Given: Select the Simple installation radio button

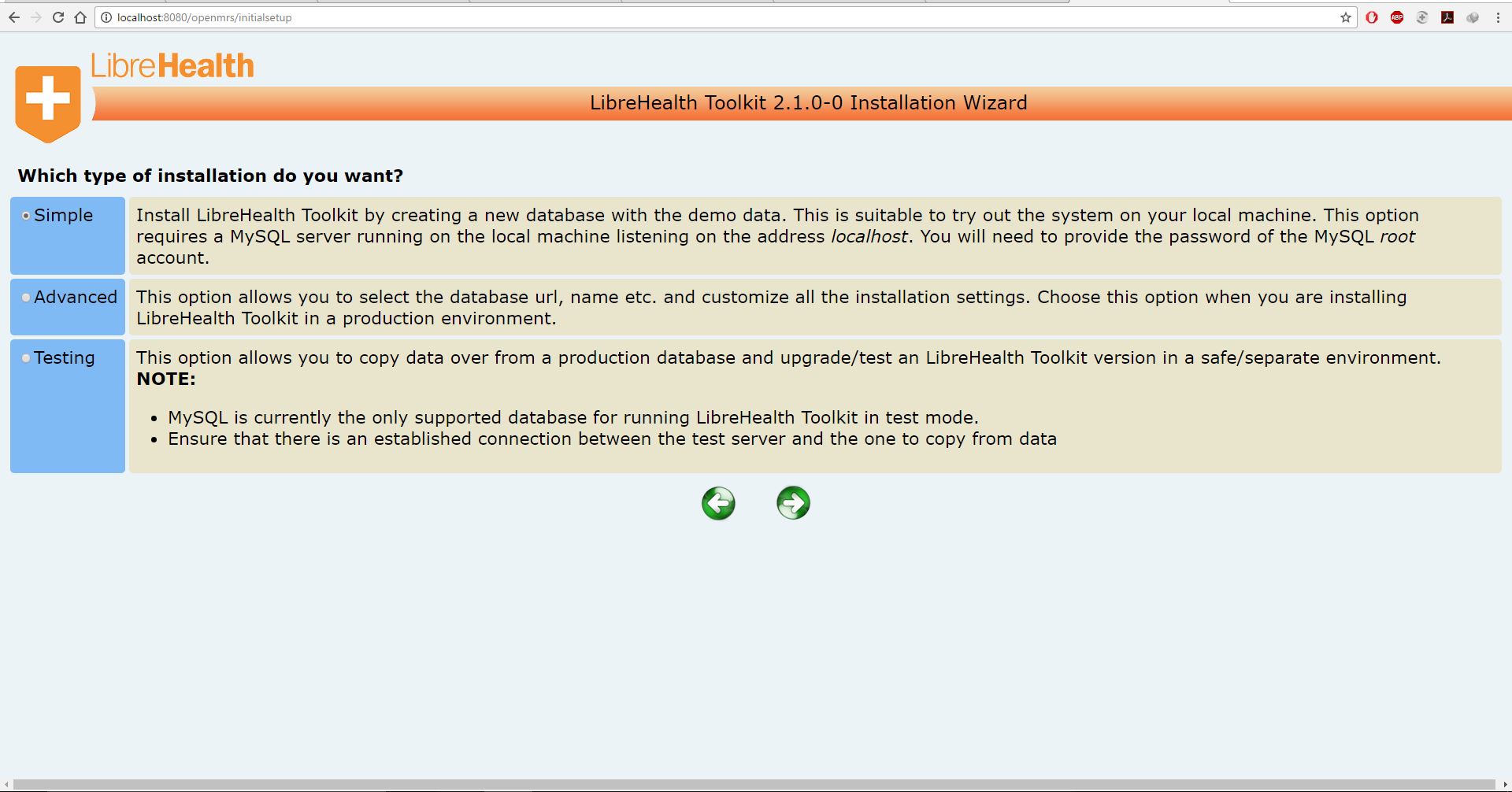Looking at the screenshot, I should (x=26, y=216).
